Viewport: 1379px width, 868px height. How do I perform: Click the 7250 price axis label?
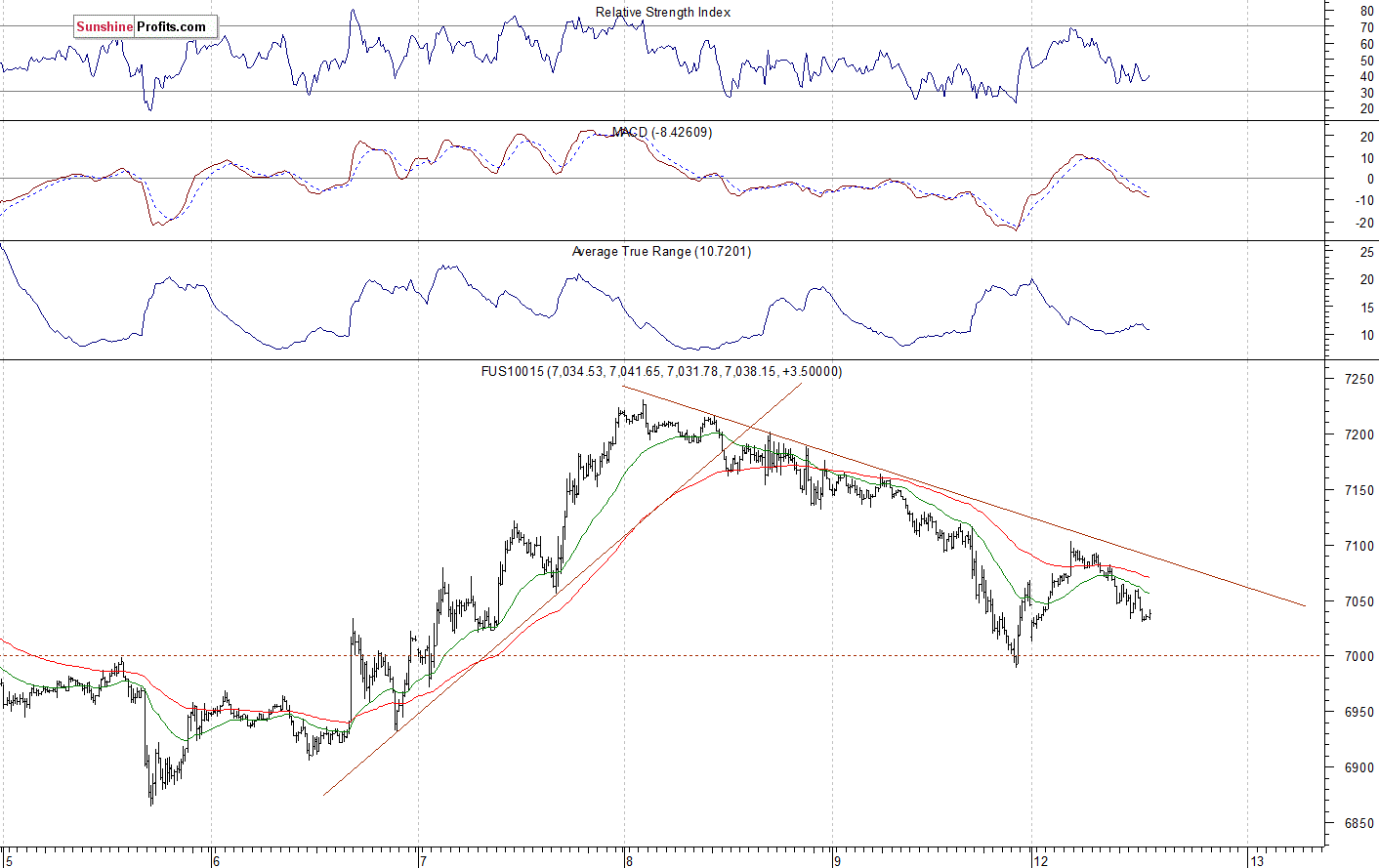click(x=1359, y=379)
